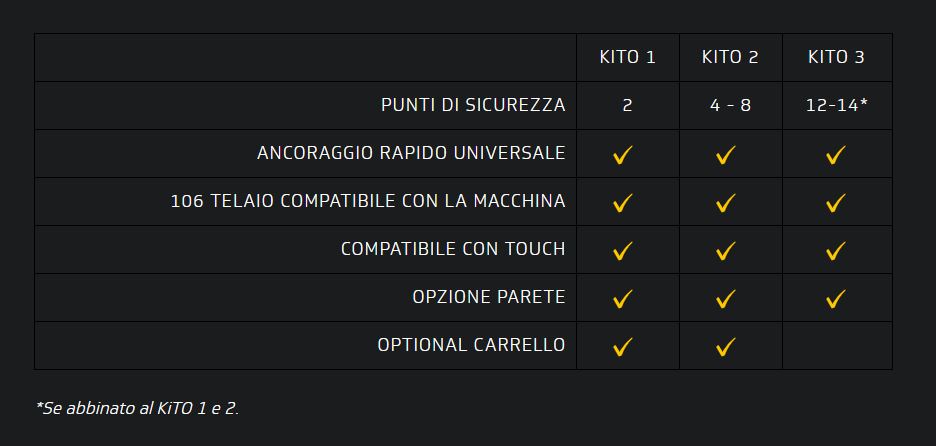Click KITO 3 checkmark for 106 Telaio row

tap(836, 203)
